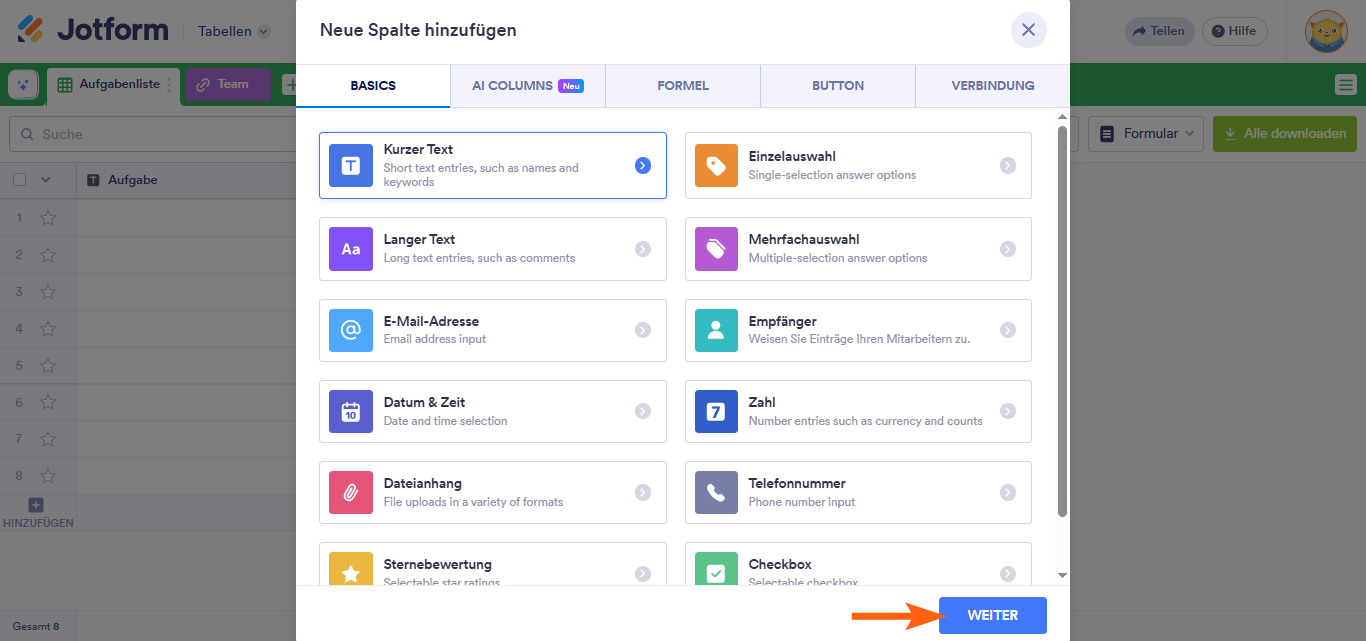This screenshot has width=1366, height=641.
Task: Click the Mehrfachauswahl option arrow
Action: (1008, 249)
